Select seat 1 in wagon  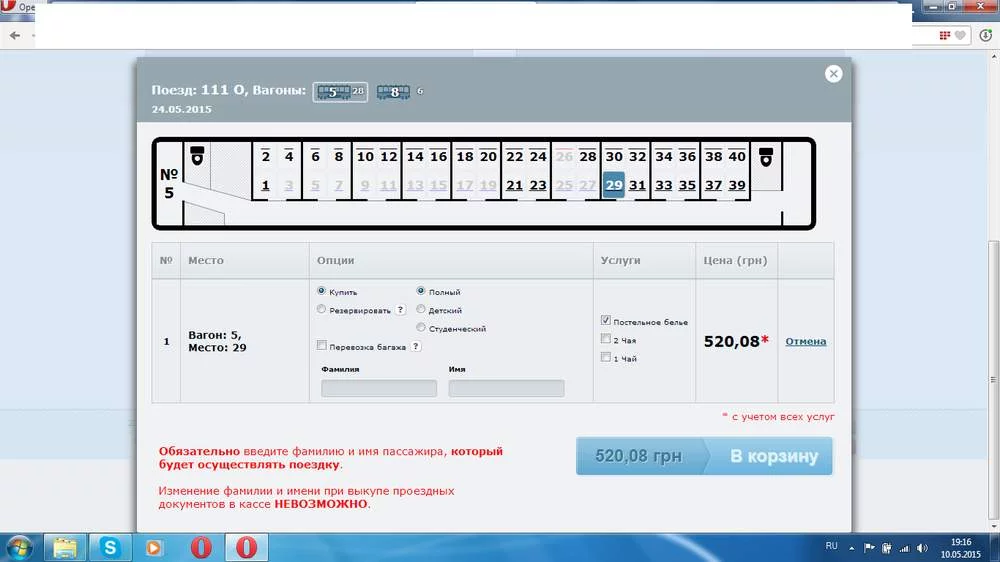click(265, 186)
